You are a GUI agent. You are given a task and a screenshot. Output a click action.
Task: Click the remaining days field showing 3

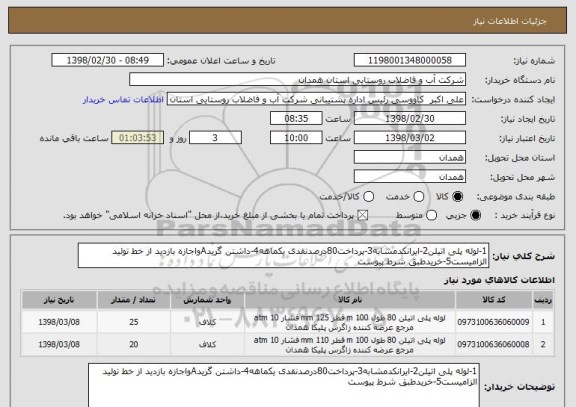[215, 138]
